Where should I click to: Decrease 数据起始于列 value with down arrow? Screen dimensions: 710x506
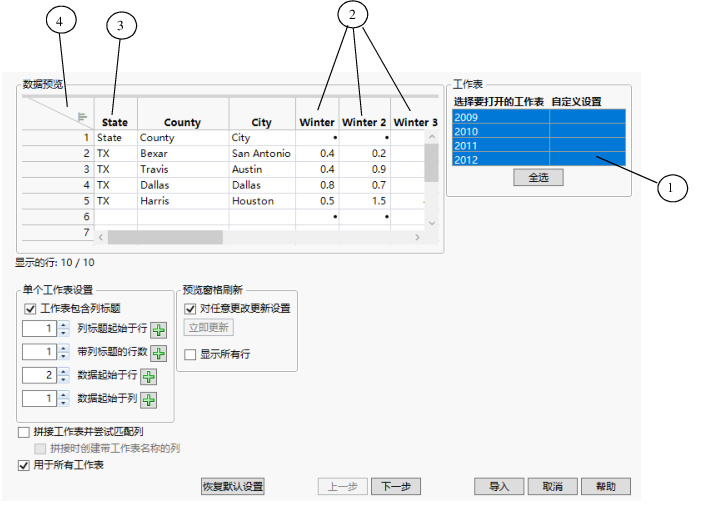coord(63,403)
